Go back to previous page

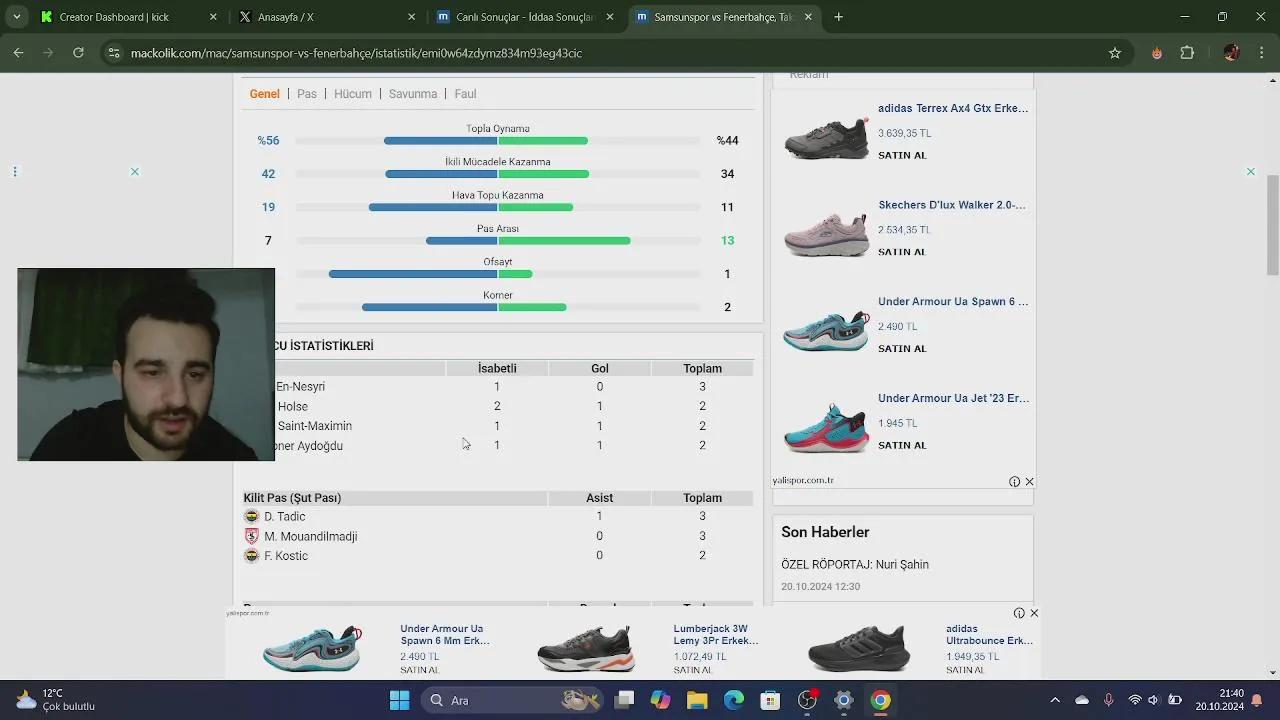tap(18, 53)
